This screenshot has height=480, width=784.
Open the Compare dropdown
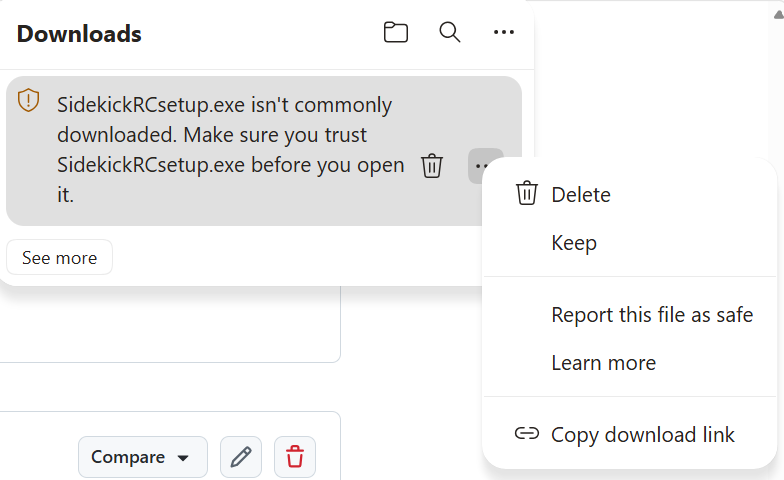[142, 457]
